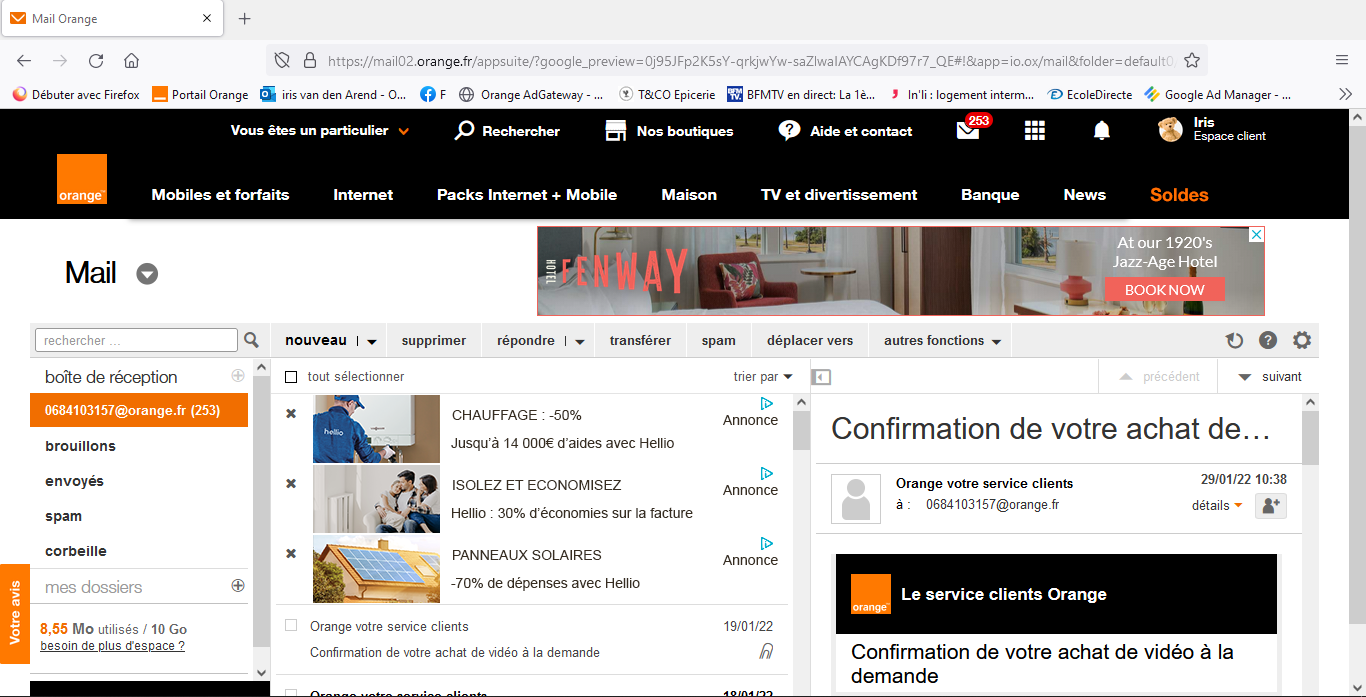Image resolution: width=1366 pixels, height=697 pixels.
Task: Click supprimer to delete mail
Action: coord(434,341)
